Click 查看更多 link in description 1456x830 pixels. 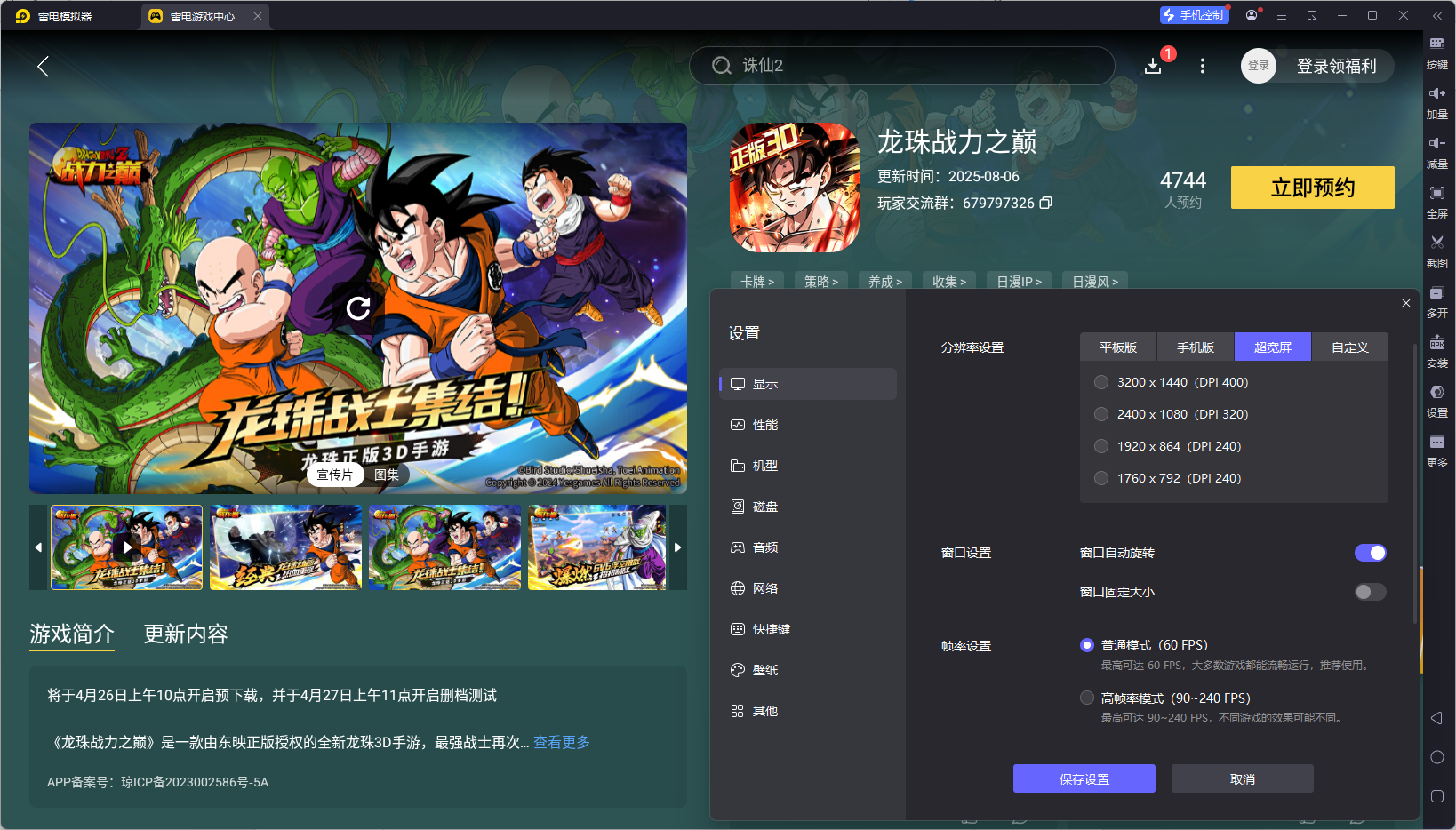562,742
